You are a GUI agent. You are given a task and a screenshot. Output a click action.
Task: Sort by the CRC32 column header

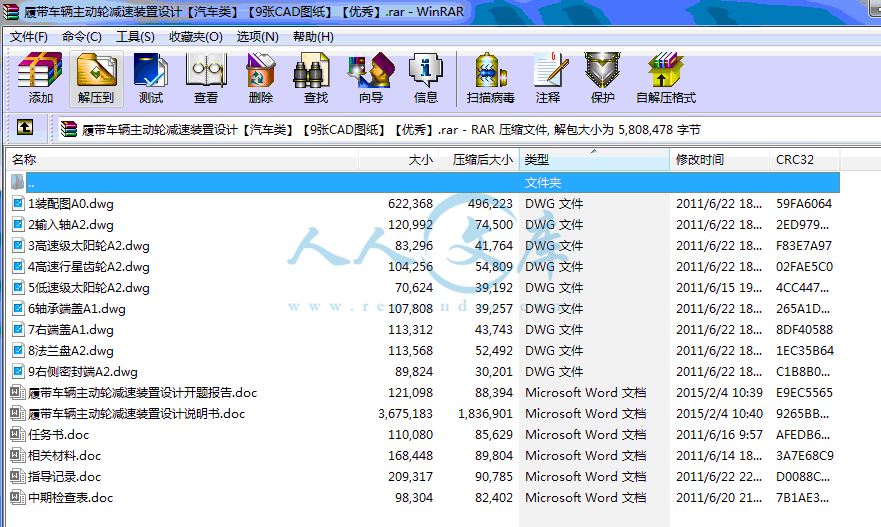point(805,160)
